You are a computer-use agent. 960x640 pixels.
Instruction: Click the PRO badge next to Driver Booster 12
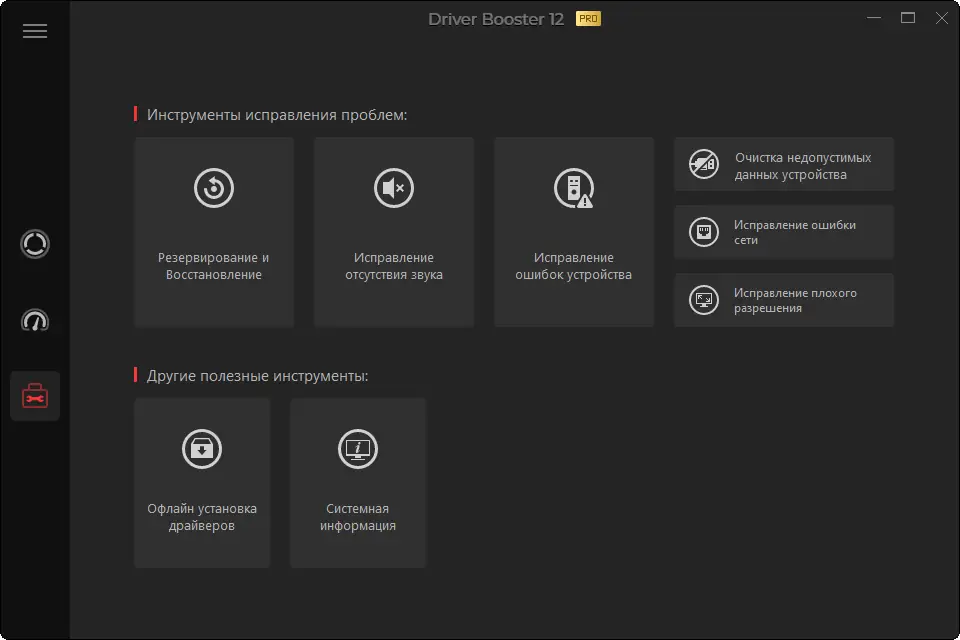[x=588, y=17]
